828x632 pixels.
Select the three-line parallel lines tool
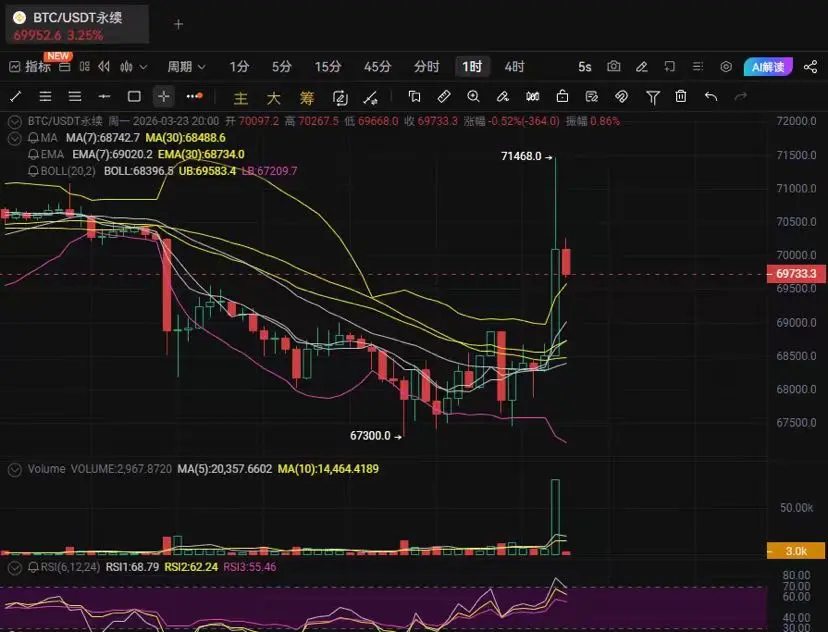coord(45,96)
